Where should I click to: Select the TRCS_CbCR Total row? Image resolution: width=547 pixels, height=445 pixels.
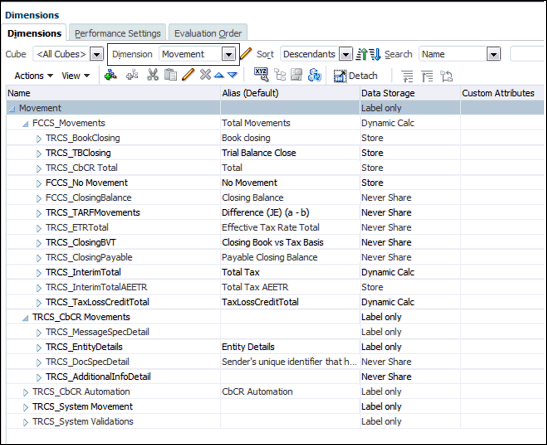(x=275, y=168)
